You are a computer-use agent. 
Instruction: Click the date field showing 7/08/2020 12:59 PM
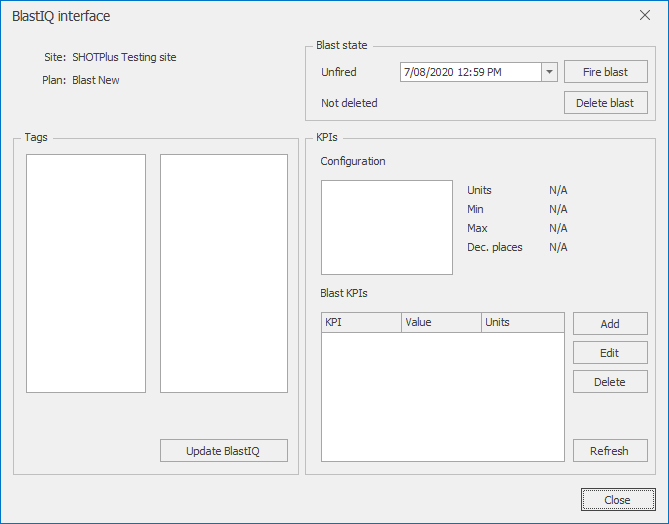pyautogui.click(x=471, y=72)
